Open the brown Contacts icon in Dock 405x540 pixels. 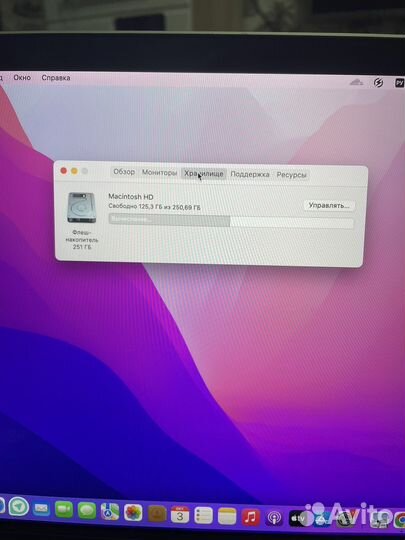[x=157, y=514]
